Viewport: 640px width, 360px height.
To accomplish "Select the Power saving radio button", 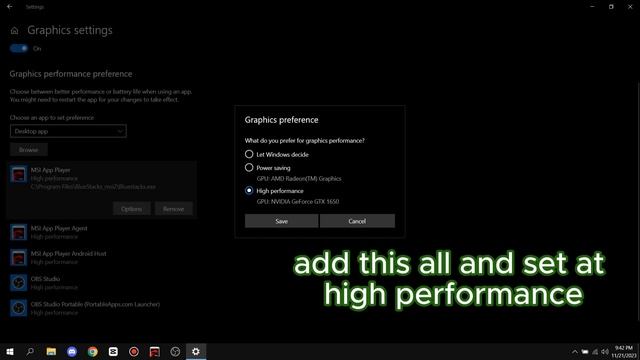I will pyautogui.click(x=249, y=167).
